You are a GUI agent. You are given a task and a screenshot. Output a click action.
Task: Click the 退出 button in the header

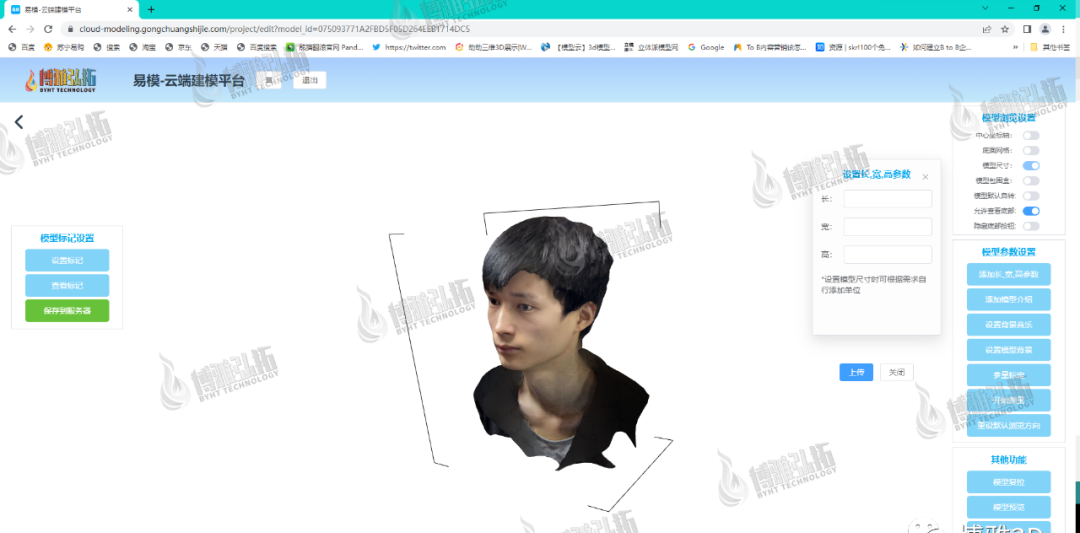point(310,80)
